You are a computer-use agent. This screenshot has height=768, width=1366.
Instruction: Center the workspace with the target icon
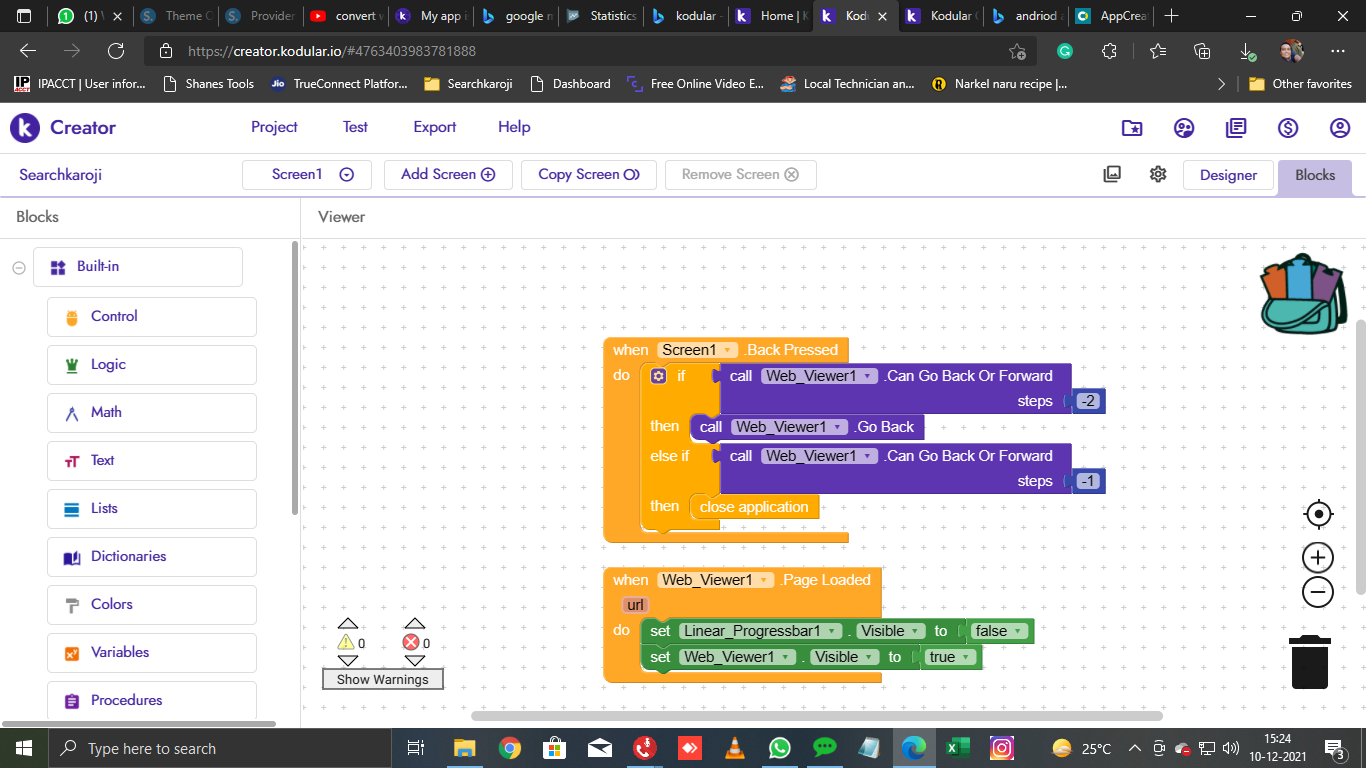pos(1318,514)
